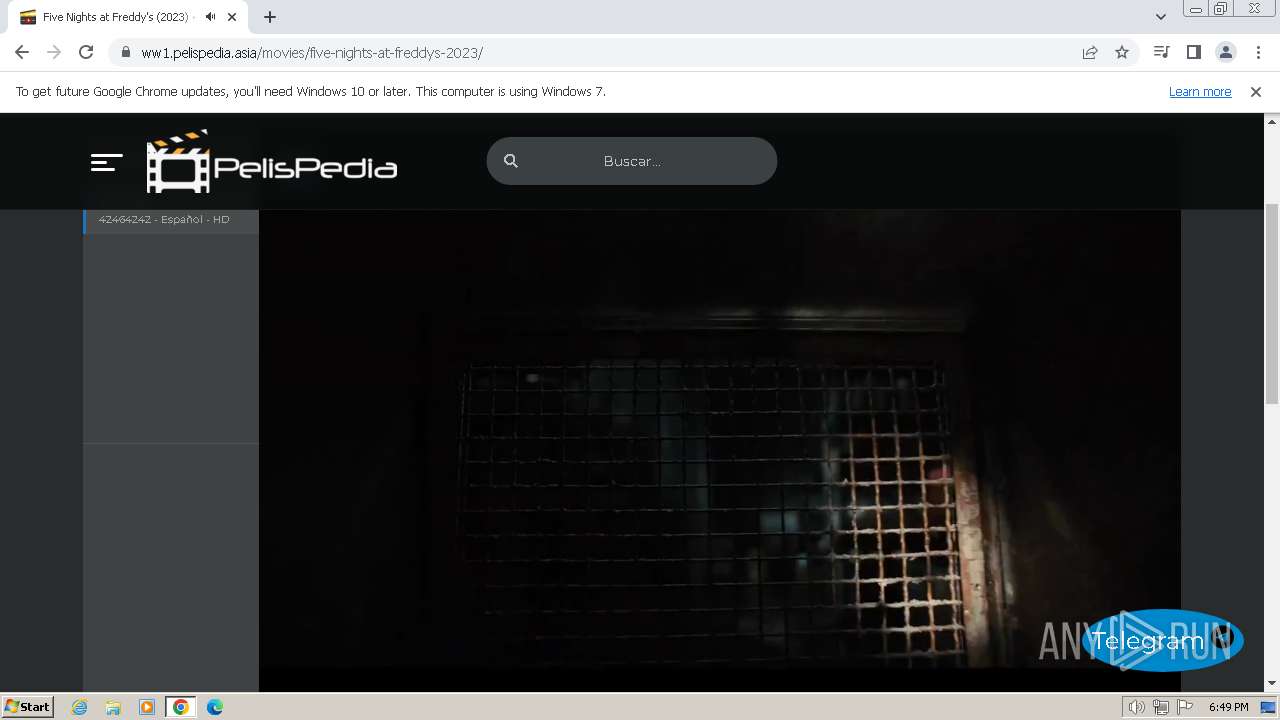
Task: Open Microsoft Edge from the taskbar
Action: (x=215, y=707)
